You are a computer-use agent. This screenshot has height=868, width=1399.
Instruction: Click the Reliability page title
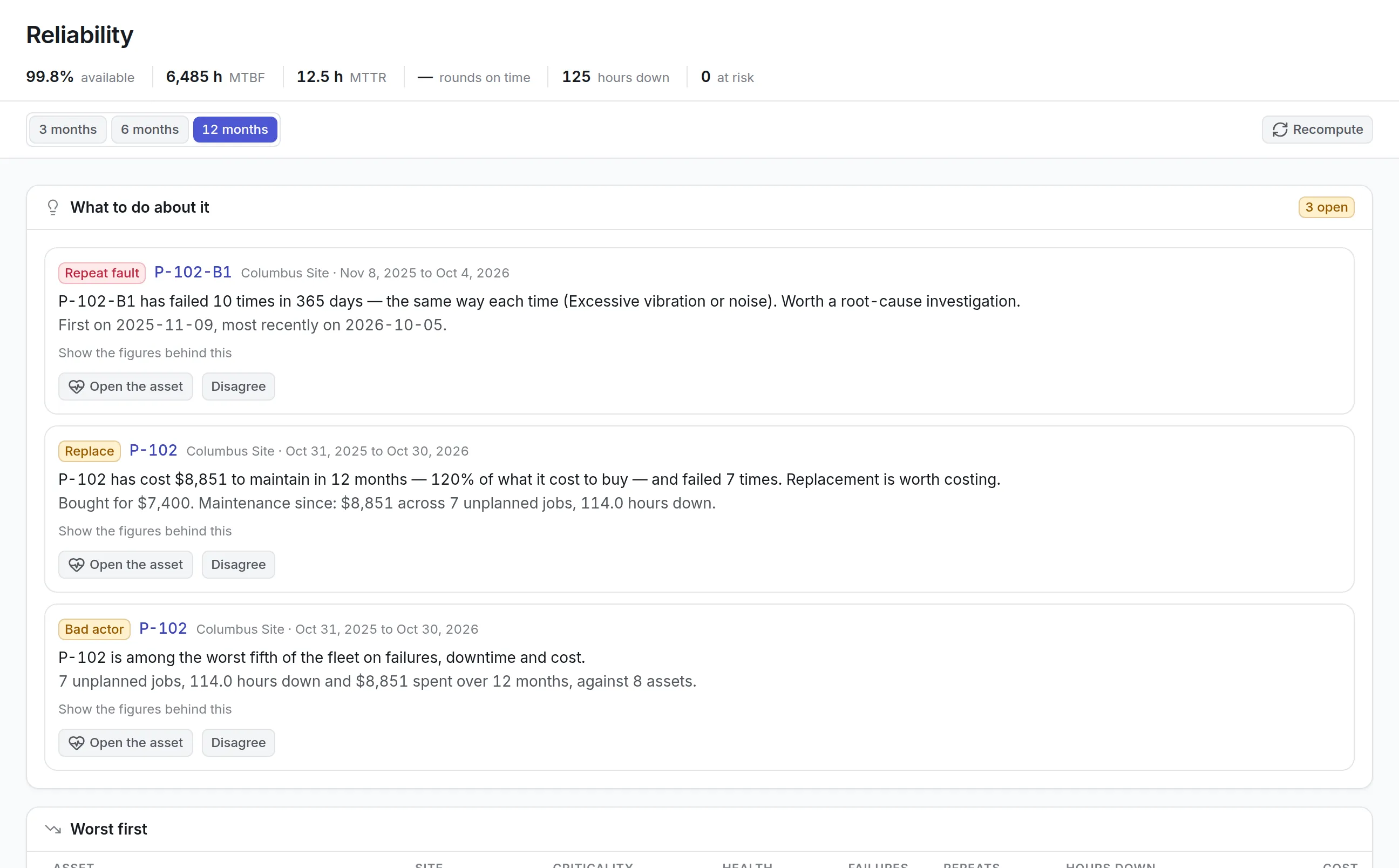coord(80,35)
